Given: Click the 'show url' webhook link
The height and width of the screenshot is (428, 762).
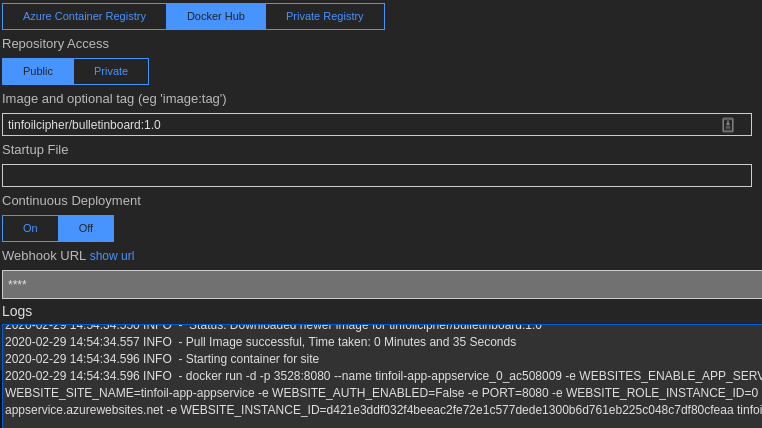Looking at the screenshot, I should click(112, 256).
